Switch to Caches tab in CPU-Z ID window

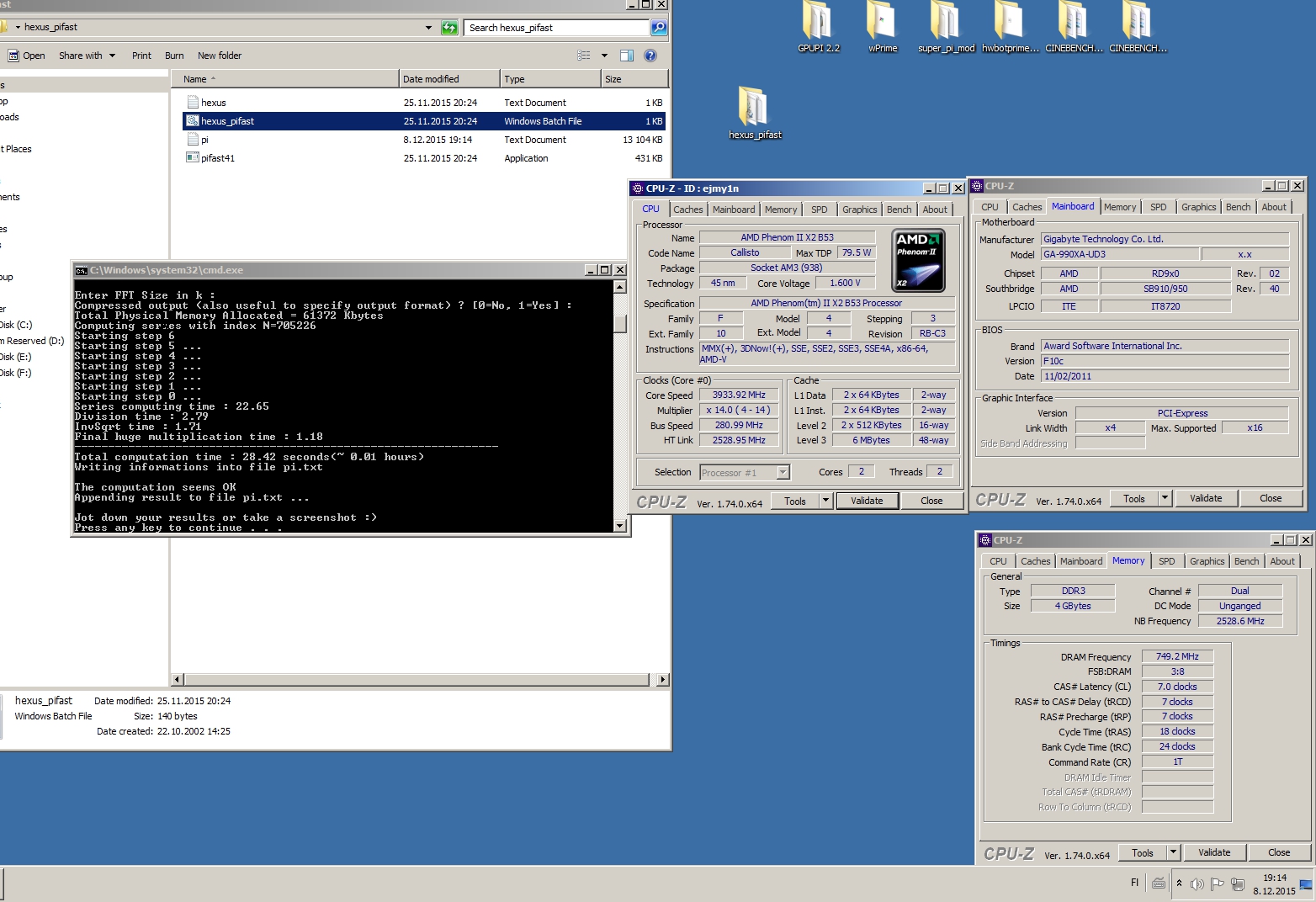coord(687,210)
